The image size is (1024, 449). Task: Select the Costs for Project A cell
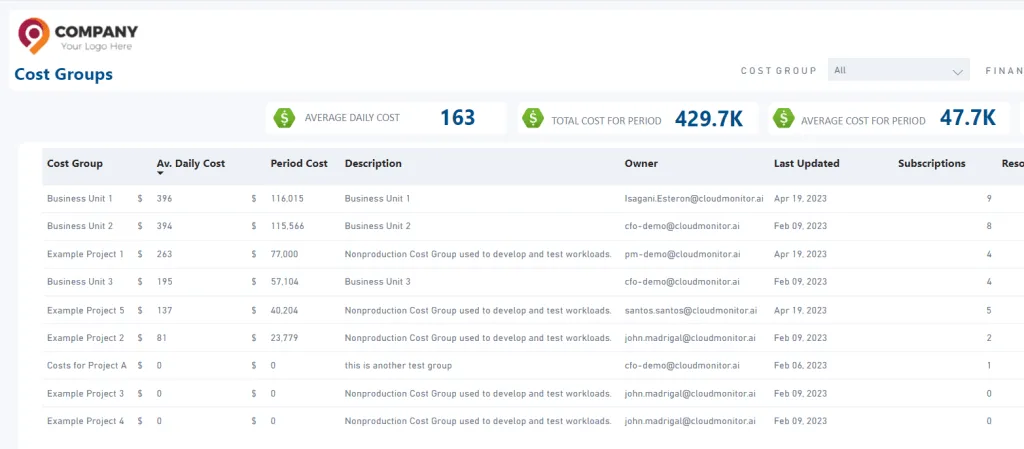point(87,365)
